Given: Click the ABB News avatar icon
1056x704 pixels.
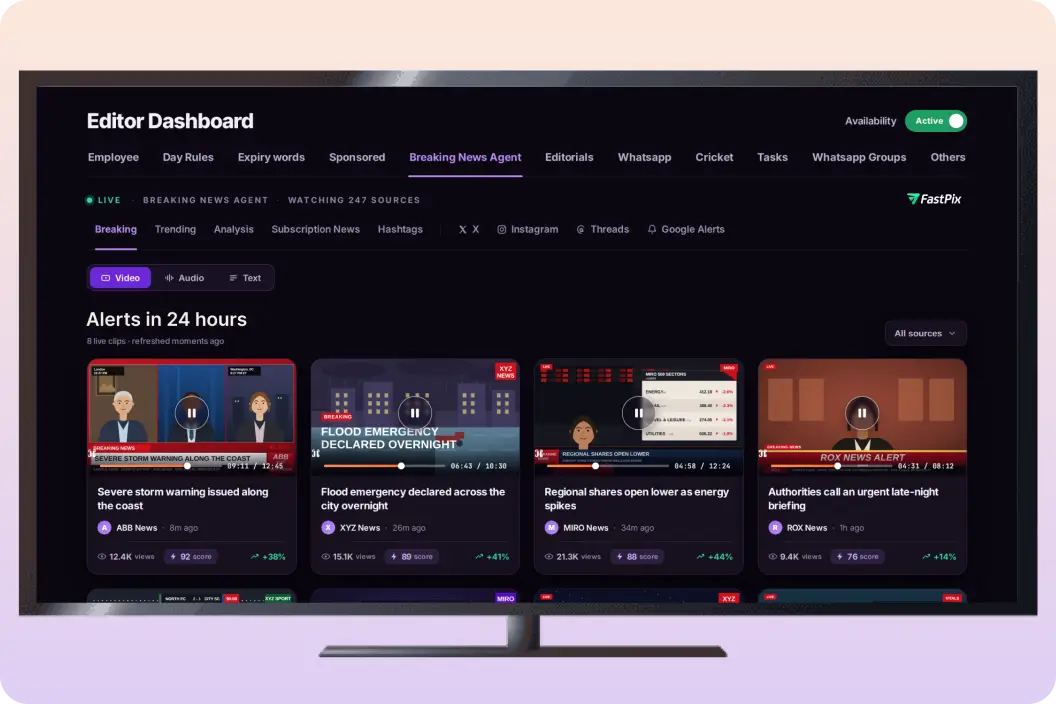Looking at the screenshot, I should (x=104, y=527).
